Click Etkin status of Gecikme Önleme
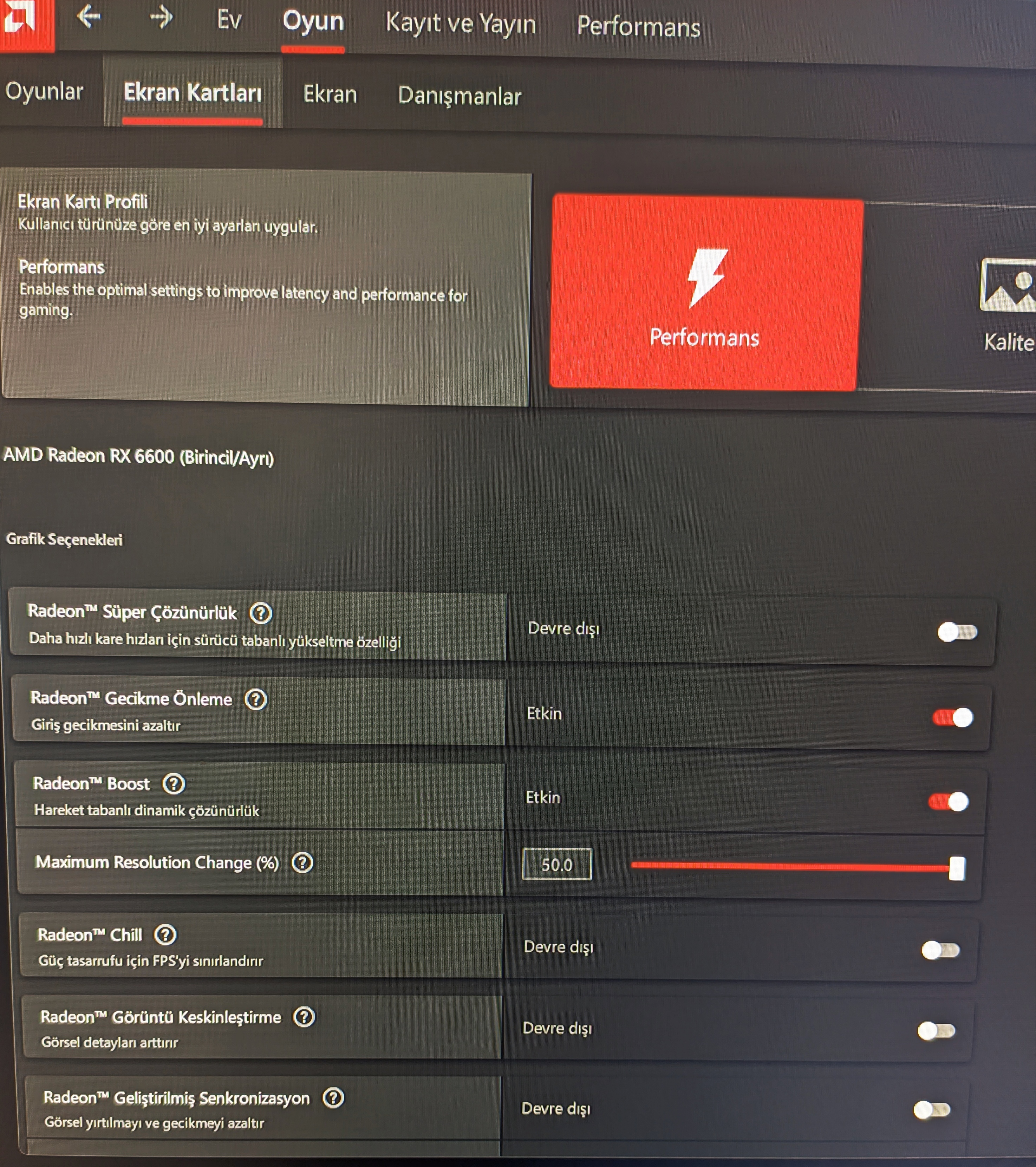The height and width of the screenshot is (1167, 1036). [x=544, y=713]
